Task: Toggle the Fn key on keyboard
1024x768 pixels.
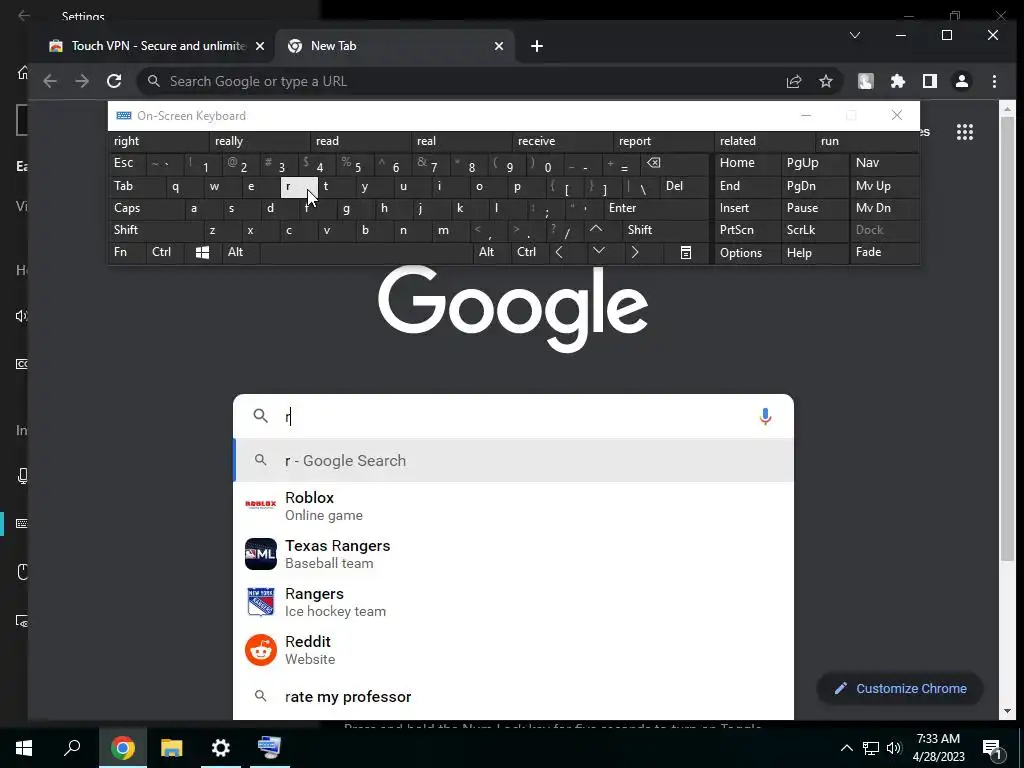Action: coord(127,252)
